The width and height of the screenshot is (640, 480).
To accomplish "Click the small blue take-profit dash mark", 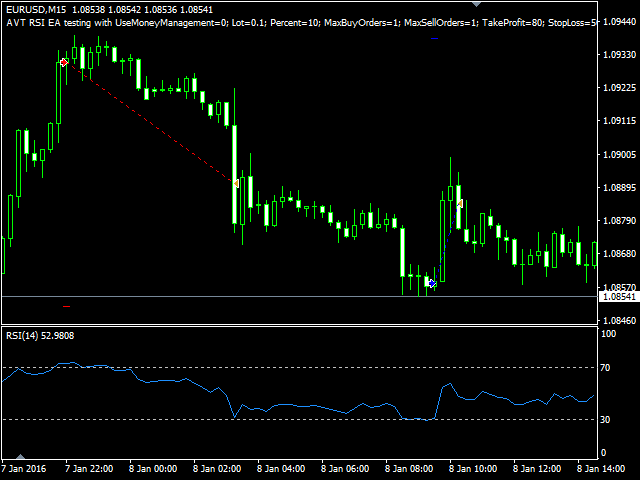I will 434,38.
